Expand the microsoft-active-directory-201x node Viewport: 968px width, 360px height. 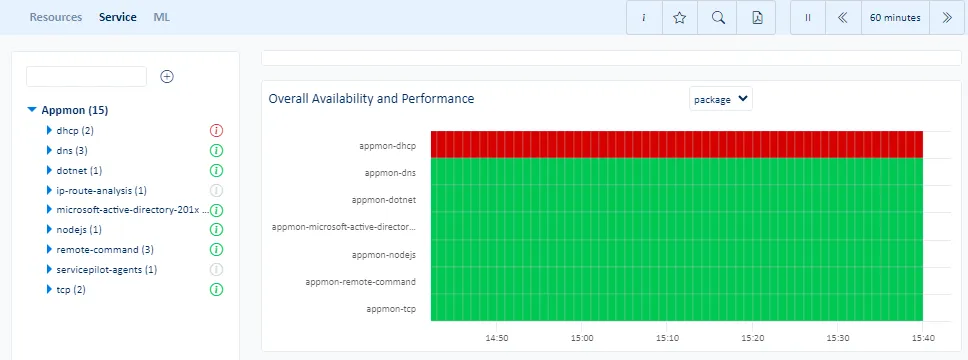coord(49,210)
